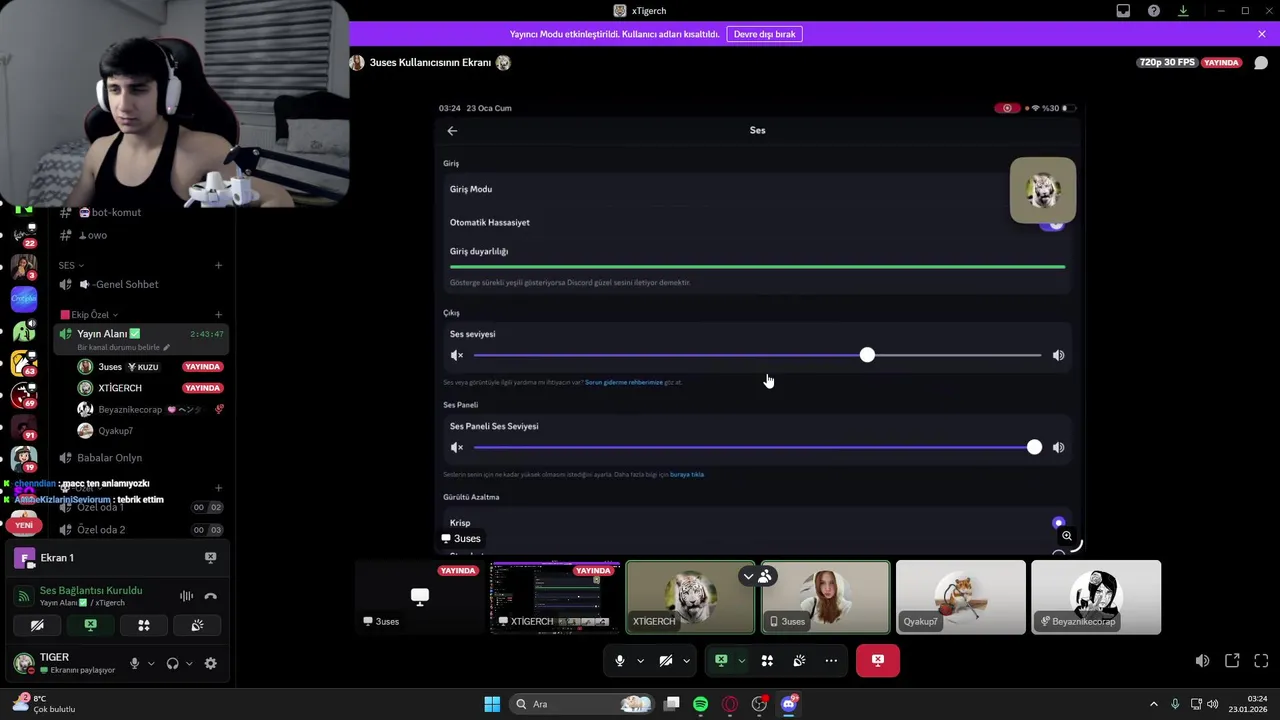Disconnect from voice with the hang-up icon
Screen dimensions: 1280x720
point(210,596)
